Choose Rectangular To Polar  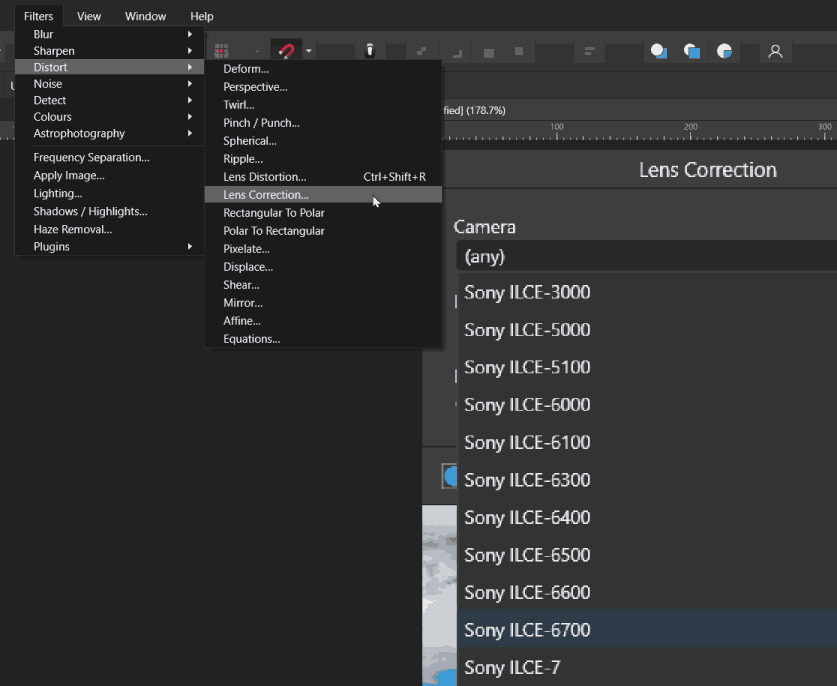point(323,213)
